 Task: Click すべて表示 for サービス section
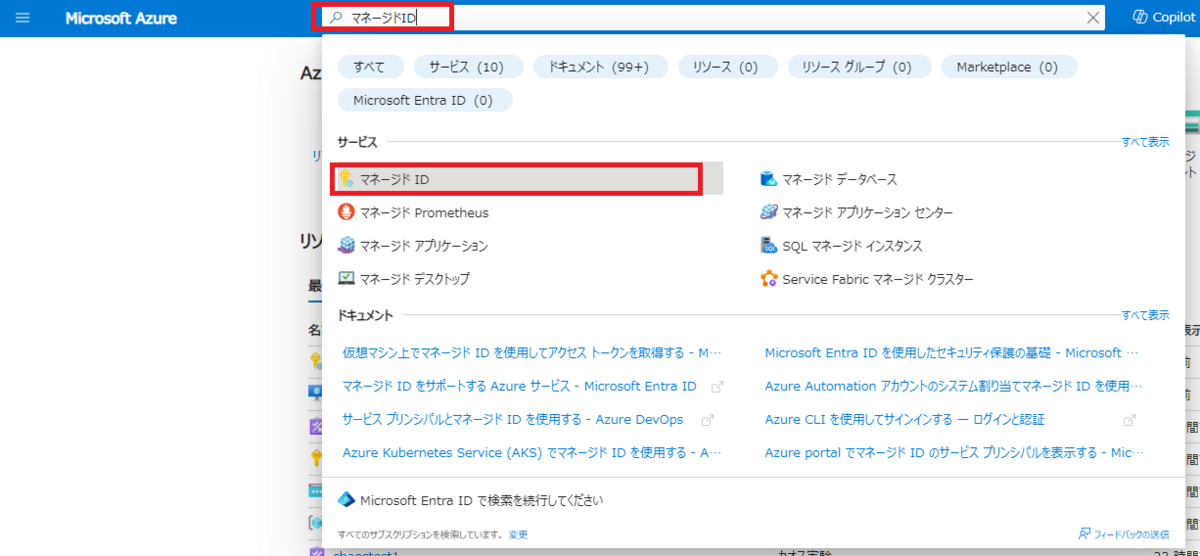pos(1145,142)
